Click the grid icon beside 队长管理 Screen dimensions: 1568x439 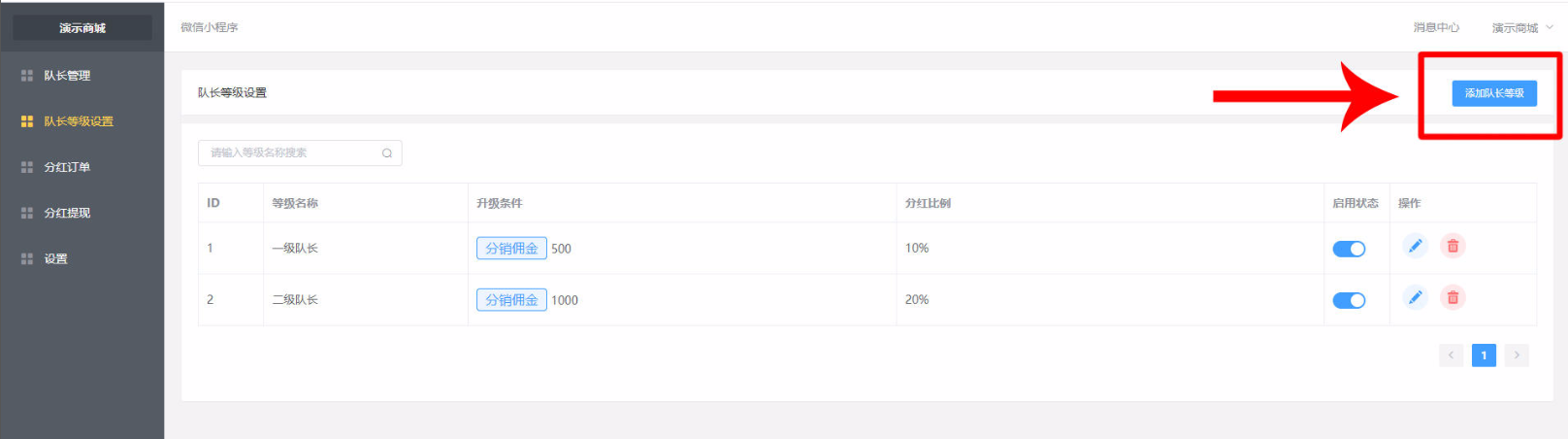(x=27, y=76)
